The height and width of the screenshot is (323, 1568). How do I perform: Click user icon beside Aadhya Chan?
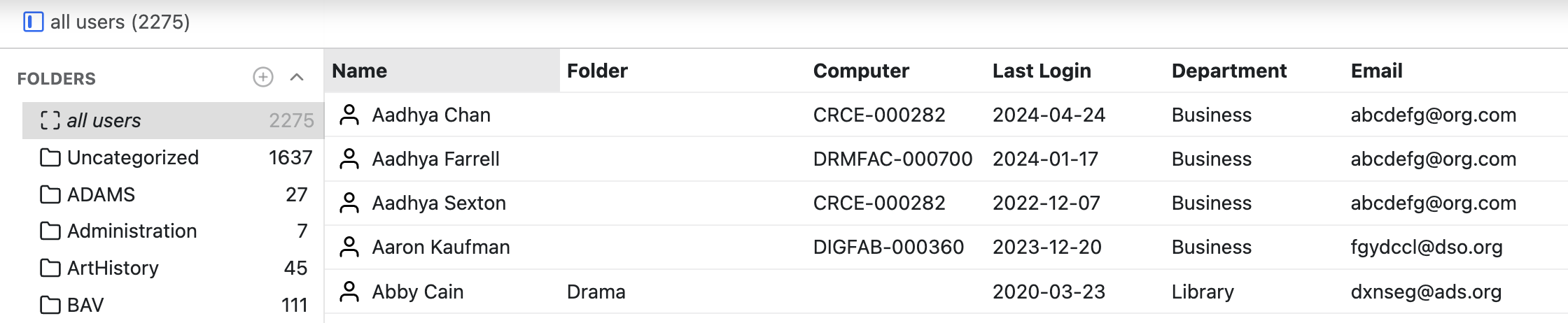pyautogui.click(x=349, y=115)
